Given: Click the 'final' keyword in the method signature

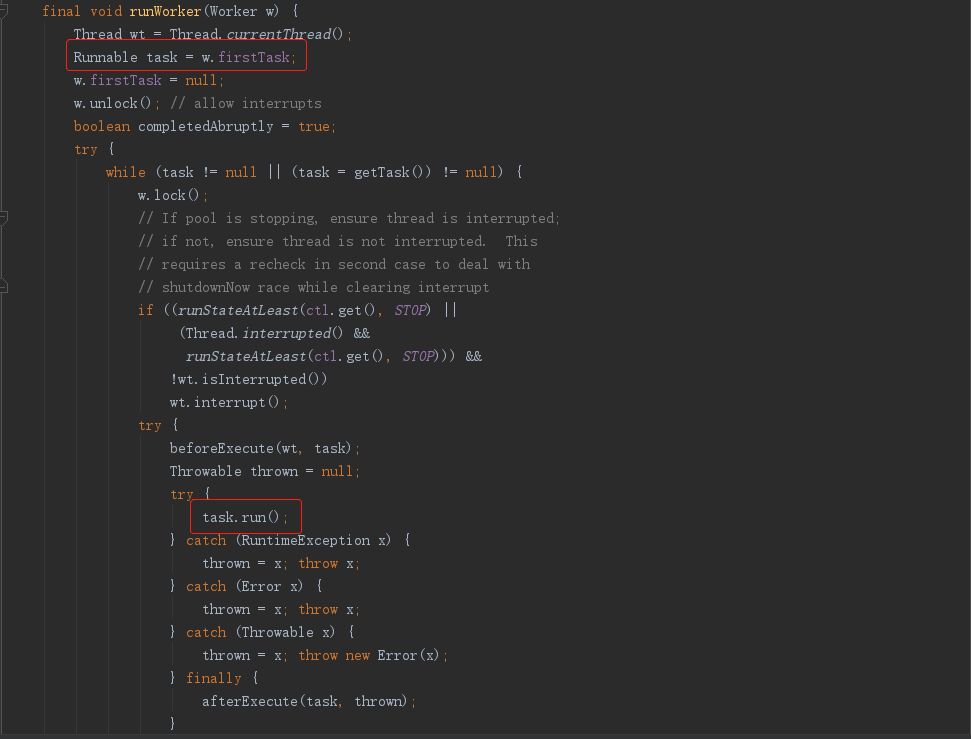Looking at the screenshot, I should point(61,11).
